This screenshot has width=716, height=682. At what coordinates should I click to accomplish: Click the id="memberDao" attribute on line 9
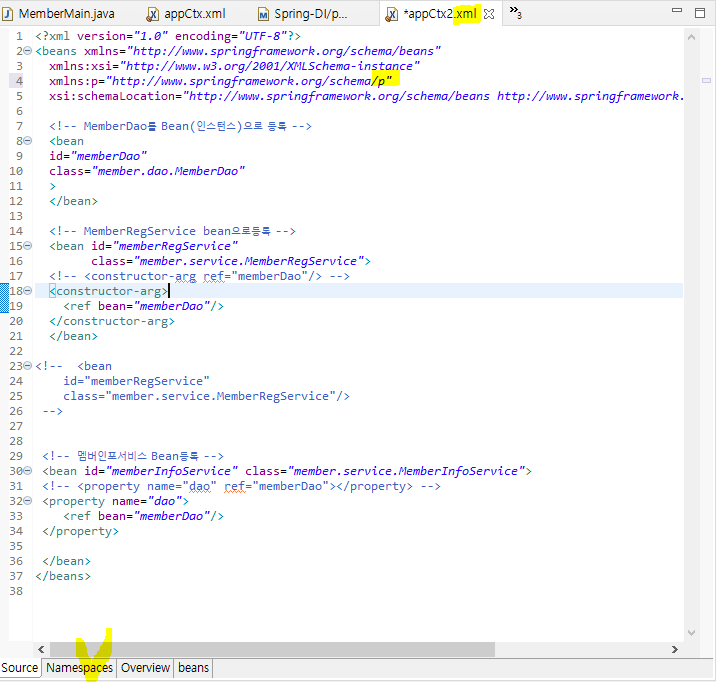[x=98, y=156]
